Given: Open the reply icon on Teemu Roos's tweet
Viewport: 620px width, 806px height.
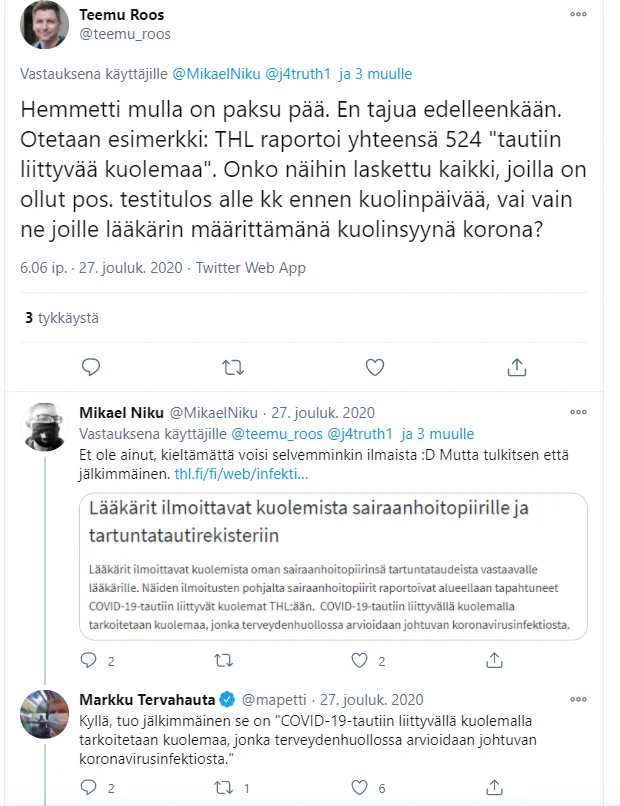Looking at the screenshot, I should click(90, 367).
